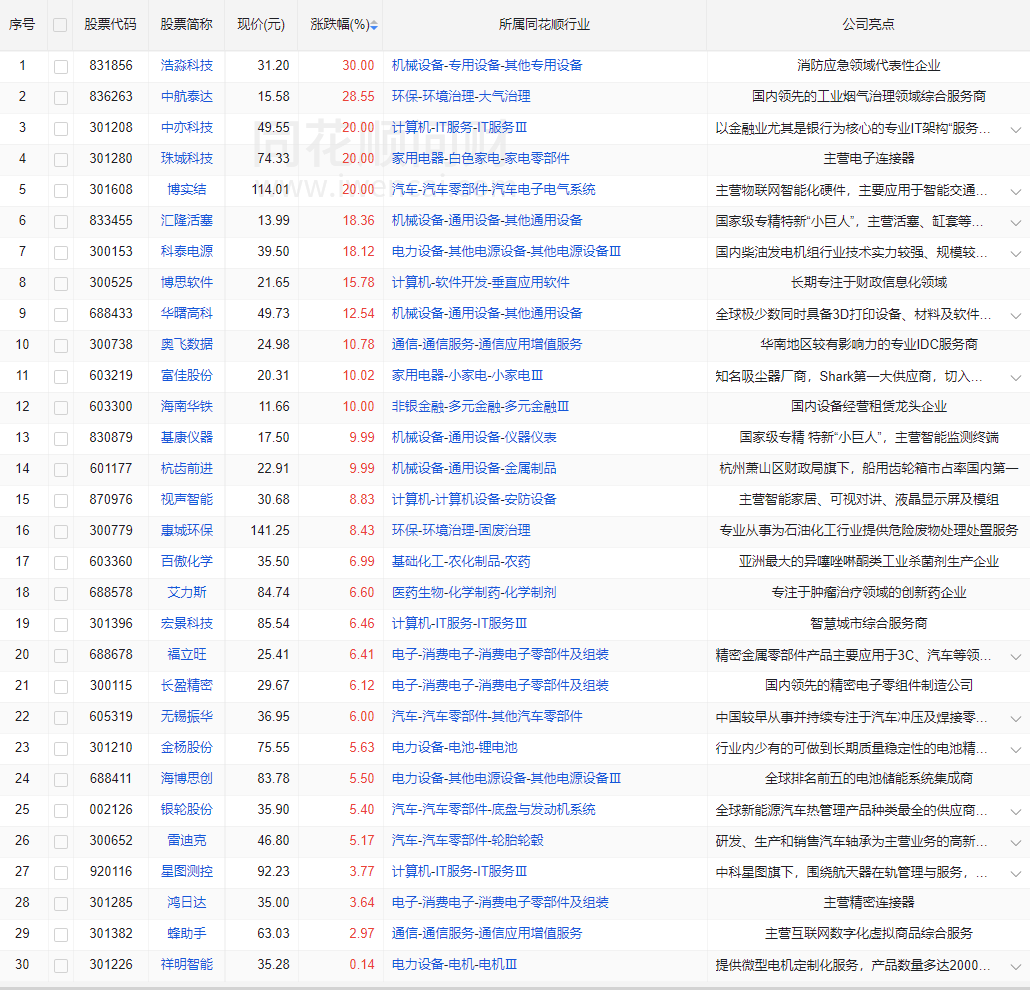Open industry link 汽车-汽车零部件-汽车电子电气系统
The image size is (1033, 990).
[493, 189]
